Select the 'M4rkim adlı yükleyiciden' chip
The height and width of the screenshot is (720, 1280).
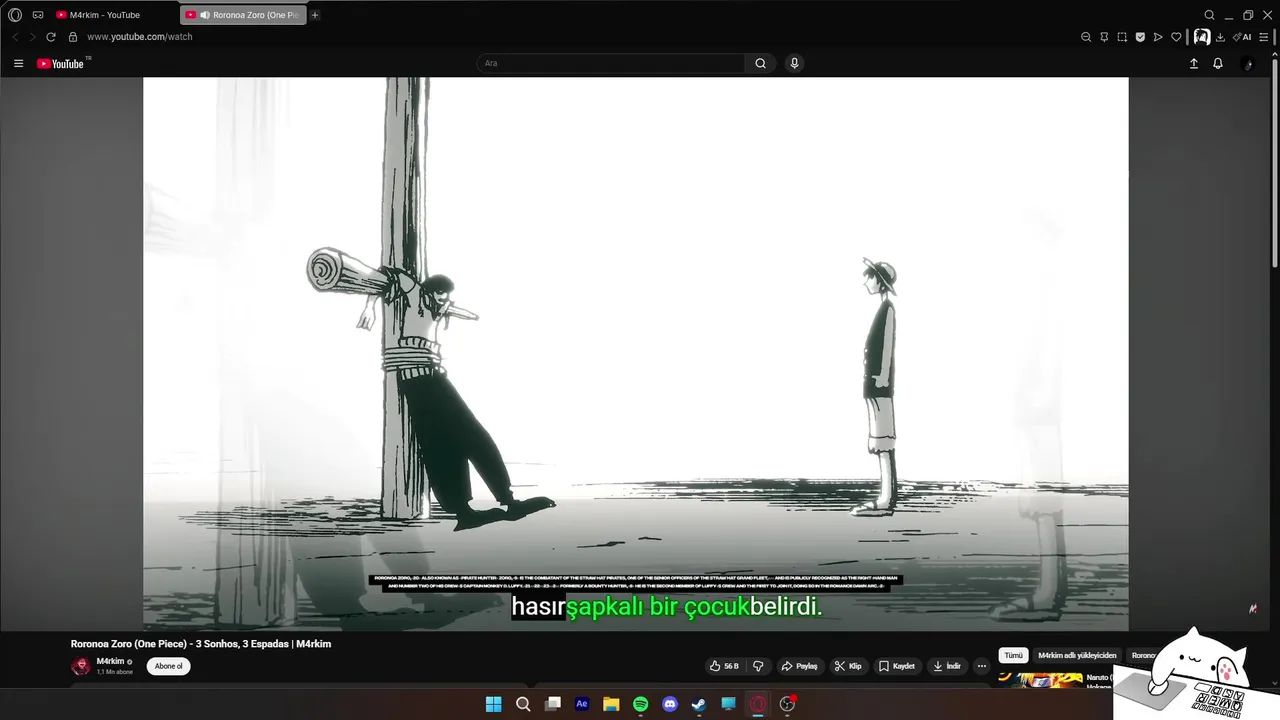pyautogui.click(x=1077, y=655)
